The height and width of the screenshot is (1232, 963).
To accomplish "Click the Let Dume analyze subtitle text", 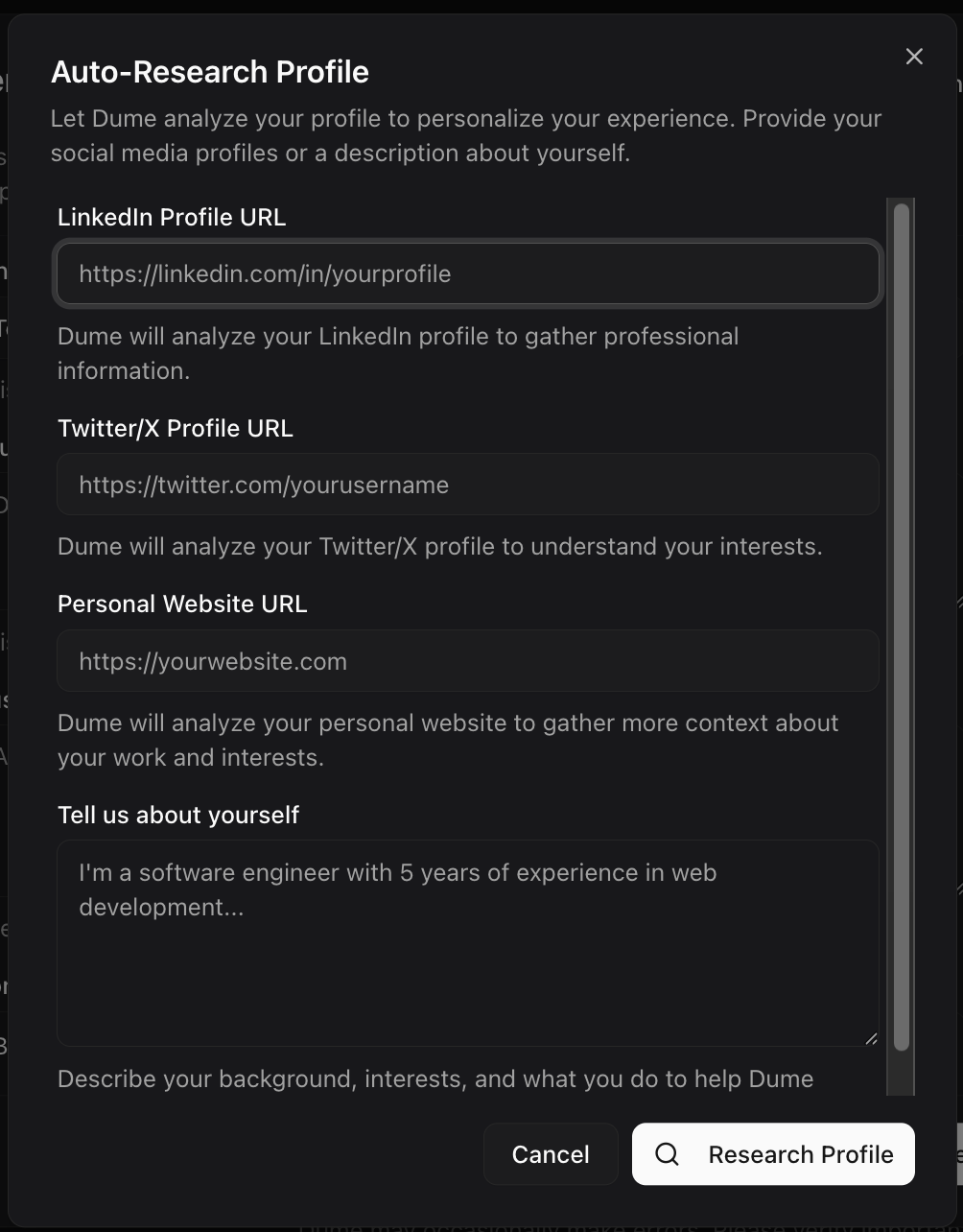I will (466, 135).
